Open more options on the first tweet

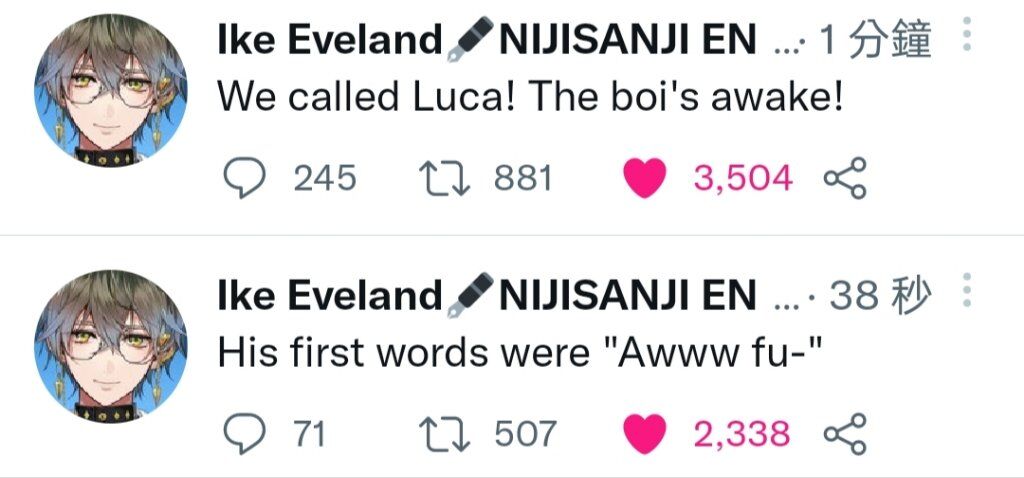pos(967,34)
